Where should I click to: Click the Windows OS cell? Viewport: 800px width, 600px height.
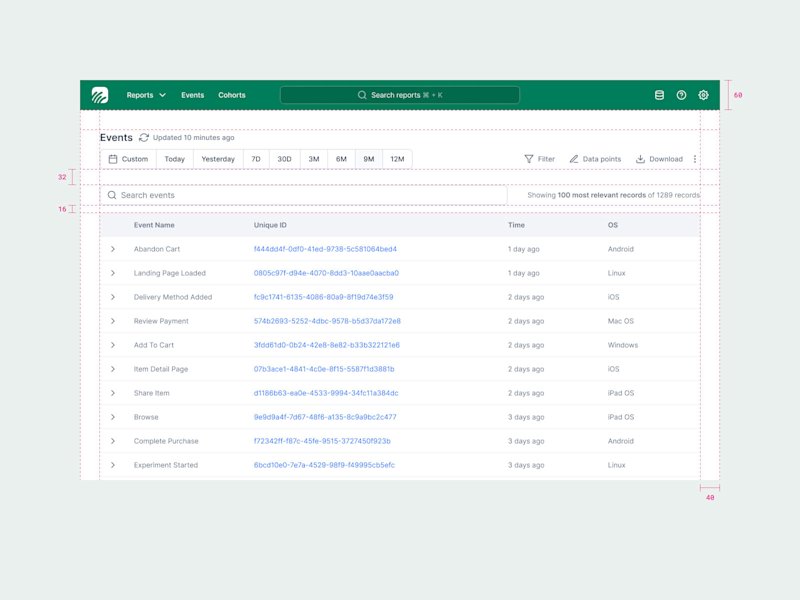coord(622,345)
